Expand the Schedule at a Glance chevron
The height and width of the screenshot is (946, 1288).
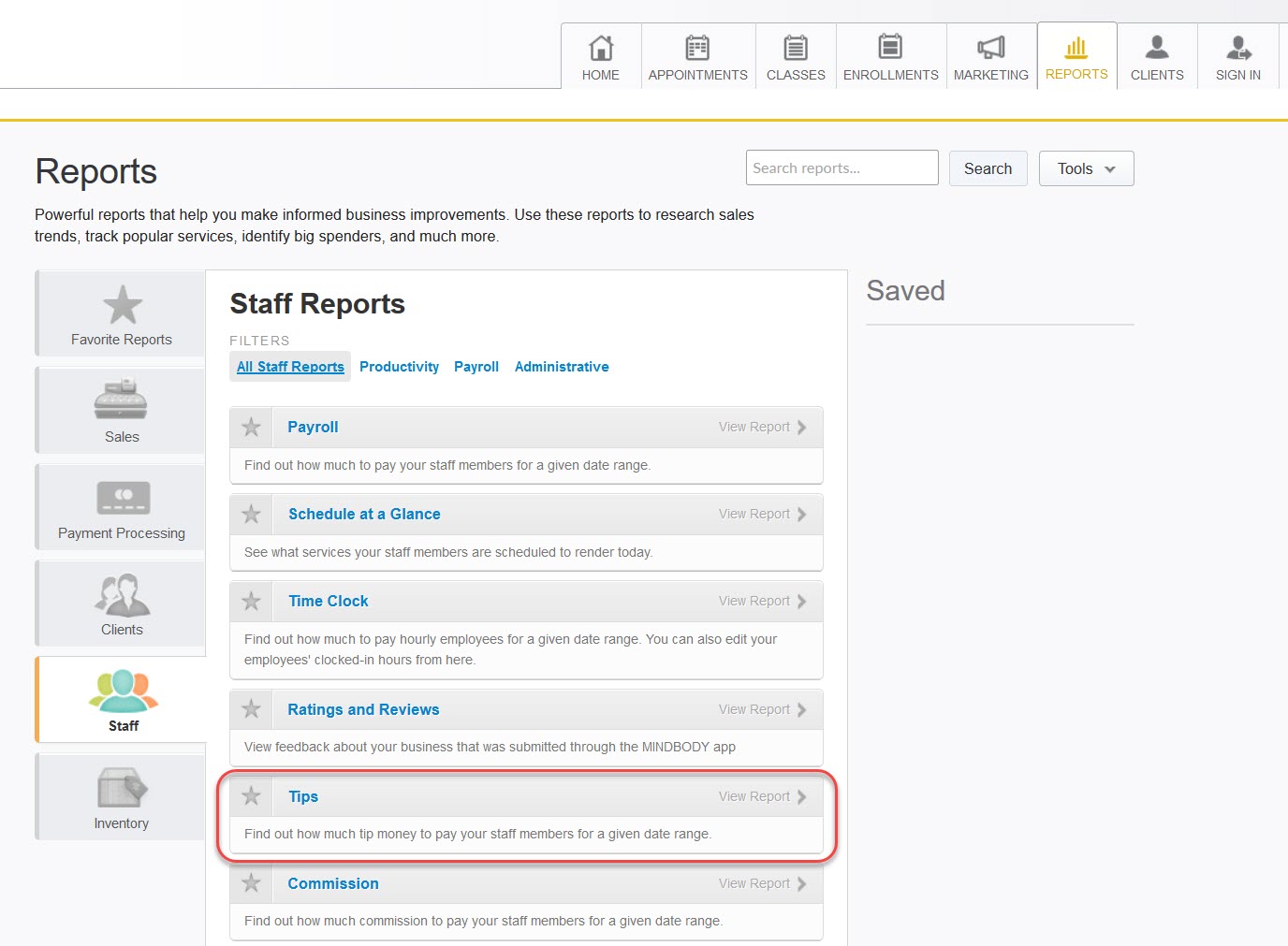tap(801, 514)
